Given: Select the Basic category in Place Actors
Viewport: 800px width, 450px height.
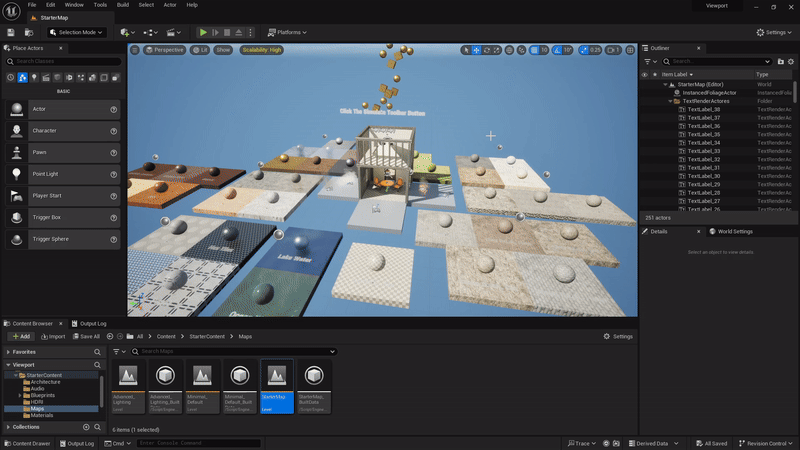Looking at the screenshot, I should tap(22, 78).
